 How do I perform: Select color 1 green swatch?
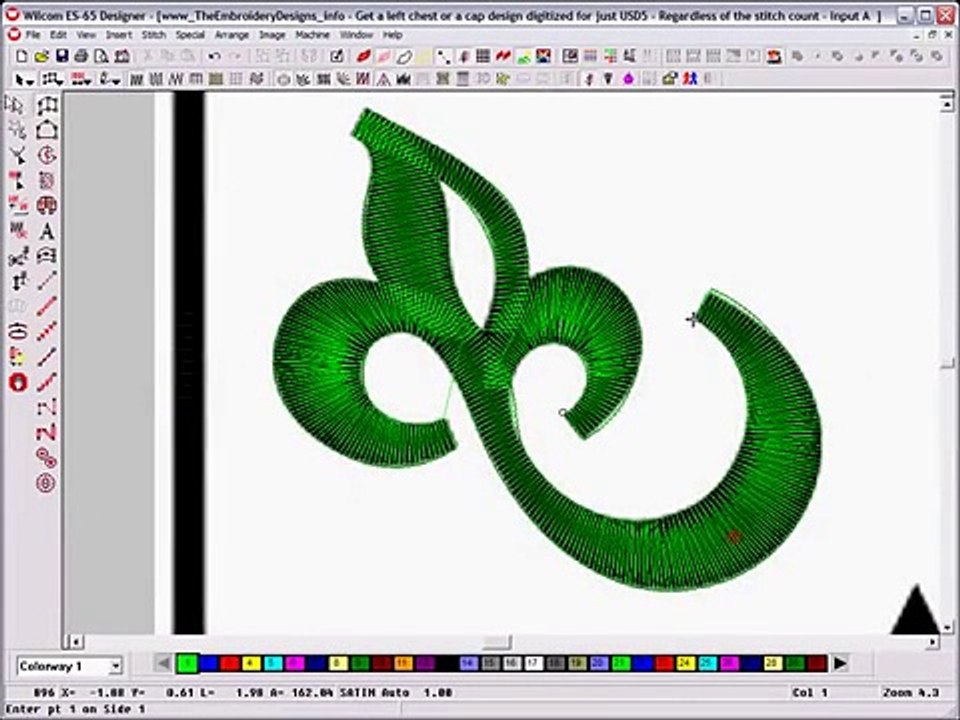pos(187,663)
